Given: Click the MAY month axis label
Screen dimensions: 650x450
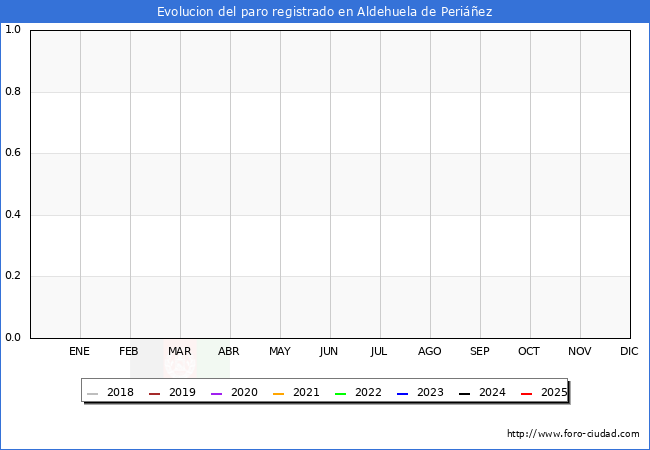Looking at the screenshot, I should 280,351.
